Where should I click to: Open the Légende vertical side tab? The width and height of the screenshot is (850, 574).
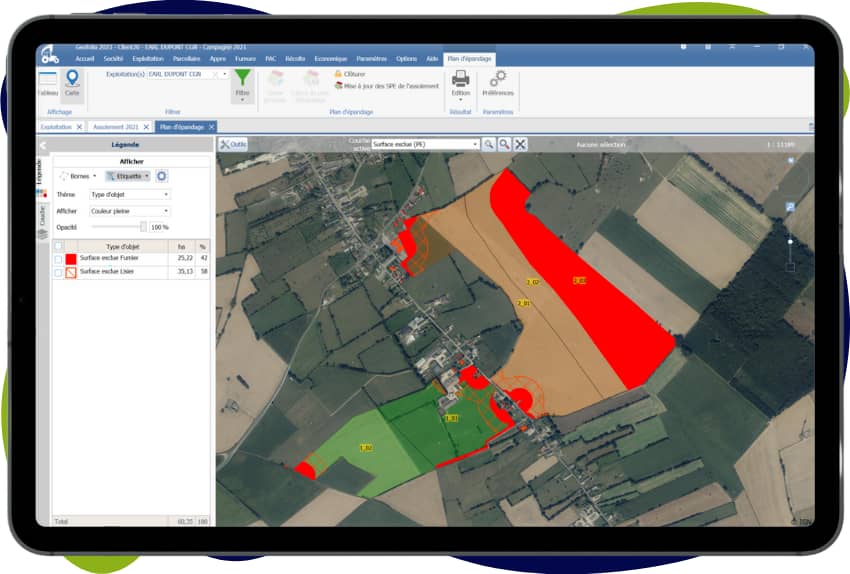click(x=40, y=171)
